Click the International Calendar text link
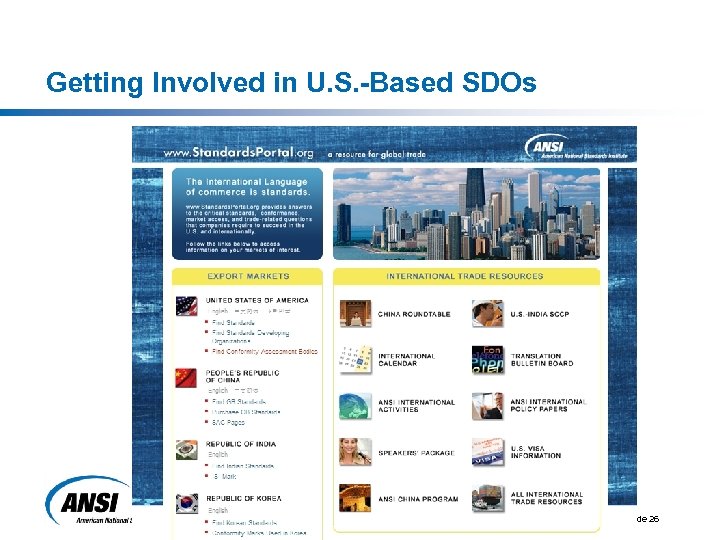720x540 pixels. point(407,360)
